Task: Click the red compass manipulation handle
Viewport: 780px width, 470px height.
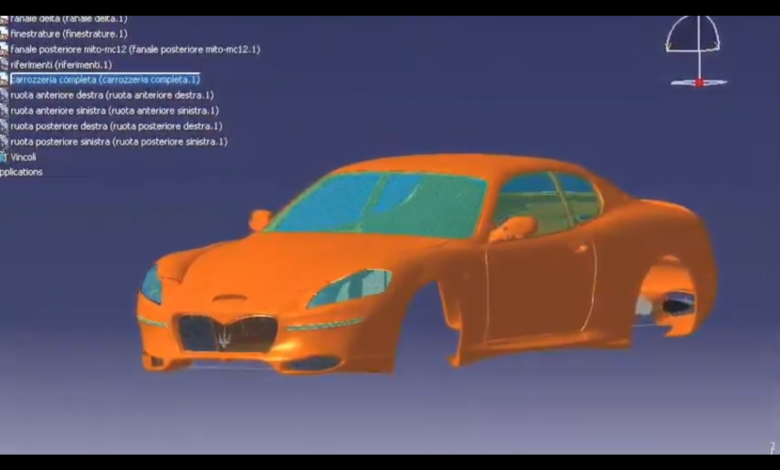Action: 699,83
